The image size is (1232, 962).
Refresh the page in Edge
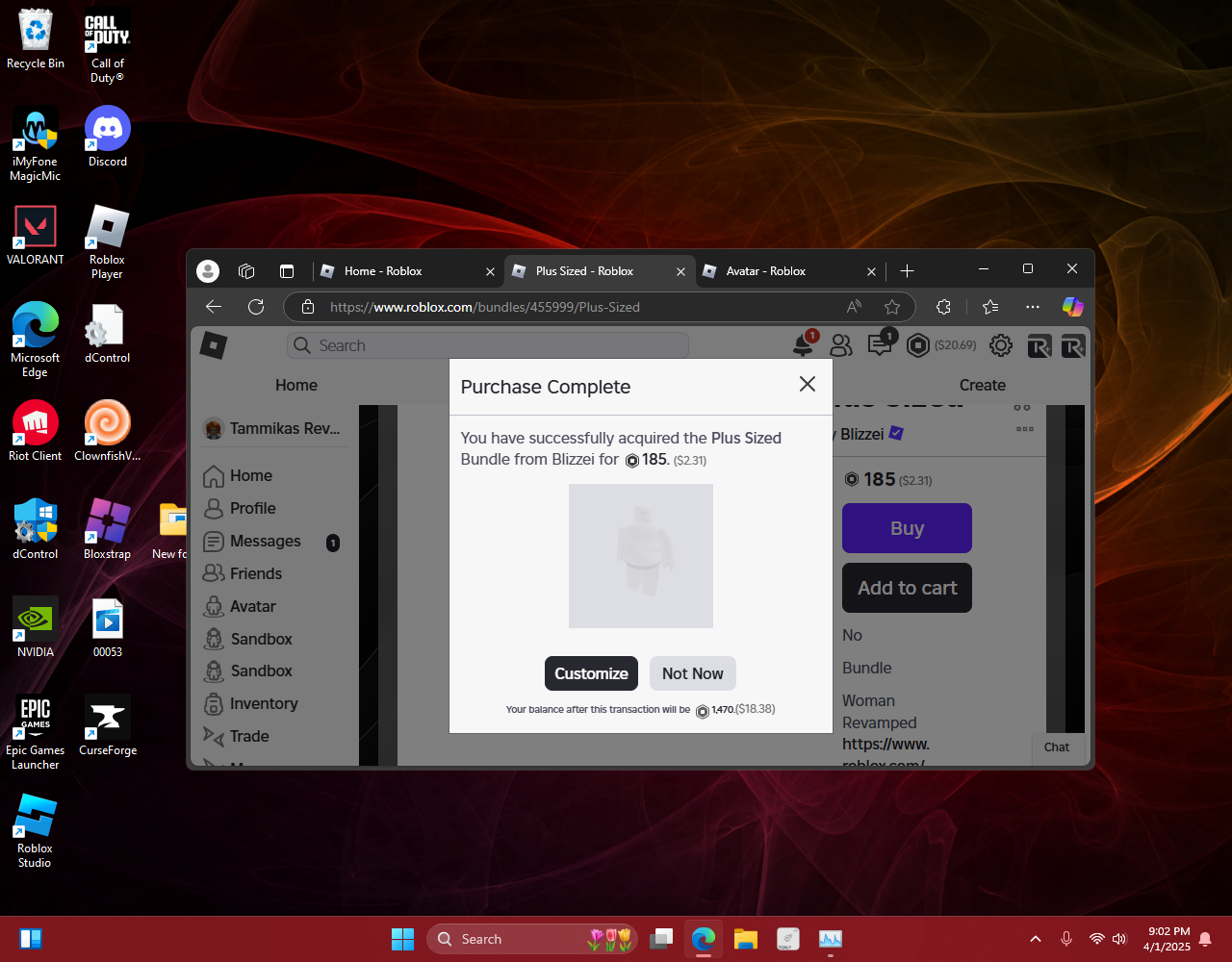click(x=256, y=307)
